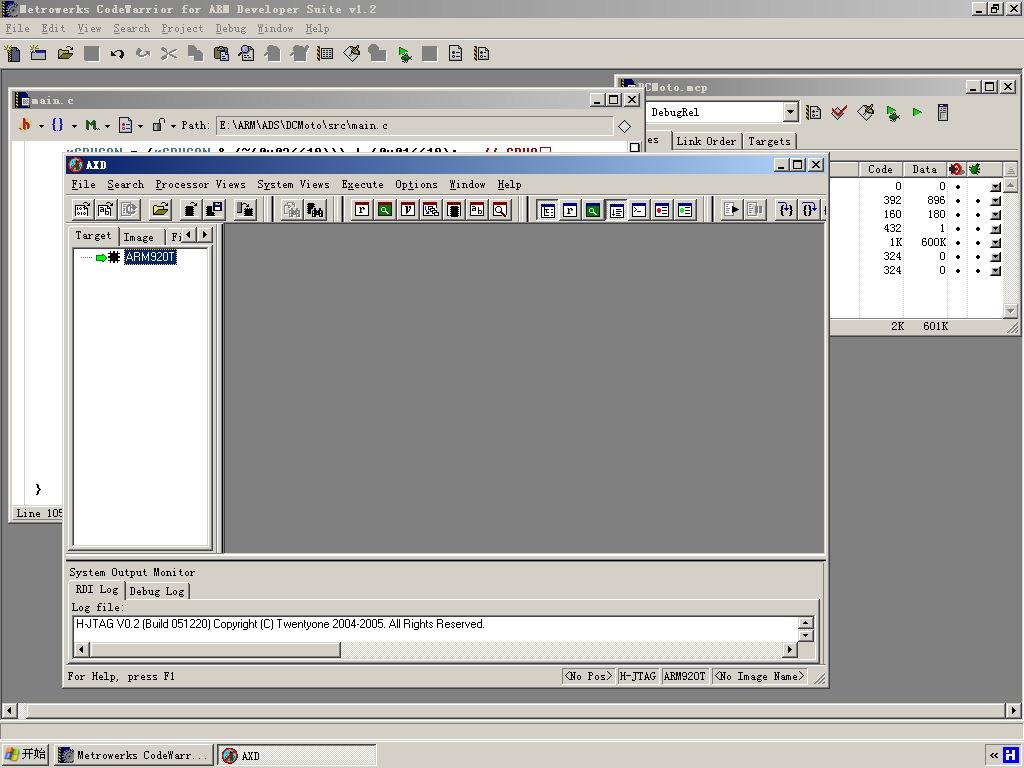Screen dimensions: 1024x768
Task: Toggle the System Output Monitor view icon in AXD
Action: point(616,210)
